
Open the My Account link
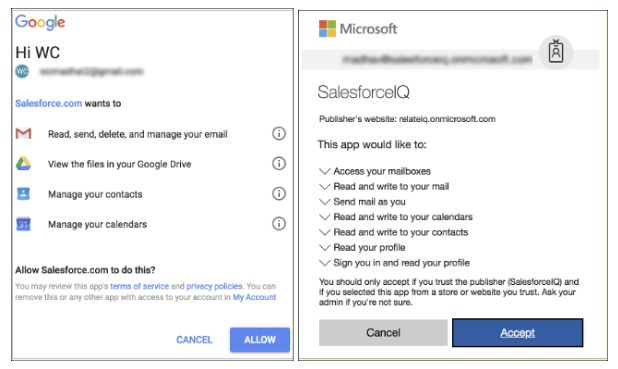(254, 297)
